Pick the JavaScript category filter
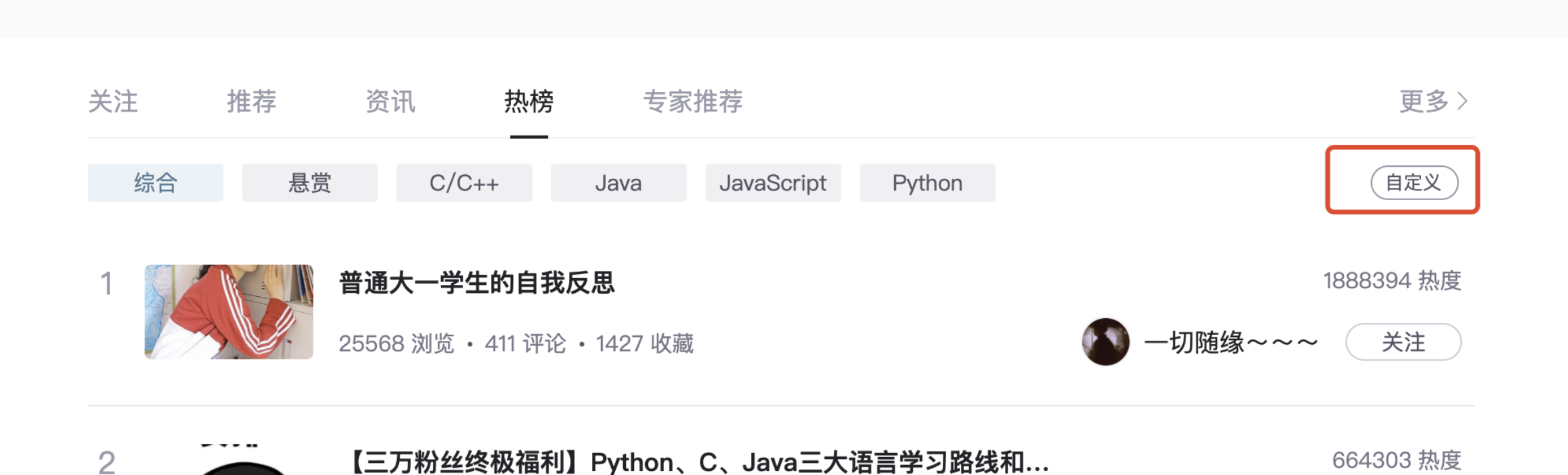 773,183
